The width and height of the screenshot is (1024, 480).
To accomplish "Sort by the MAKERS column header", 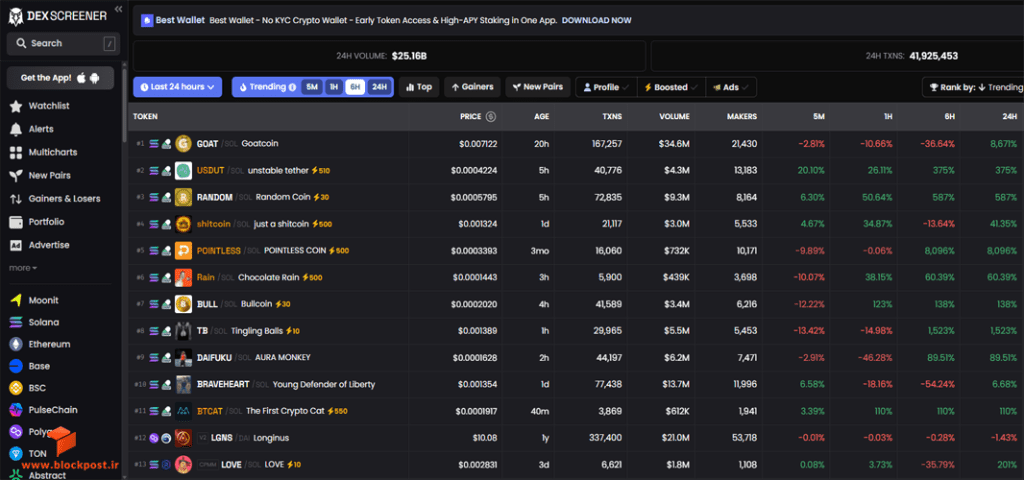I will point(742,116).
